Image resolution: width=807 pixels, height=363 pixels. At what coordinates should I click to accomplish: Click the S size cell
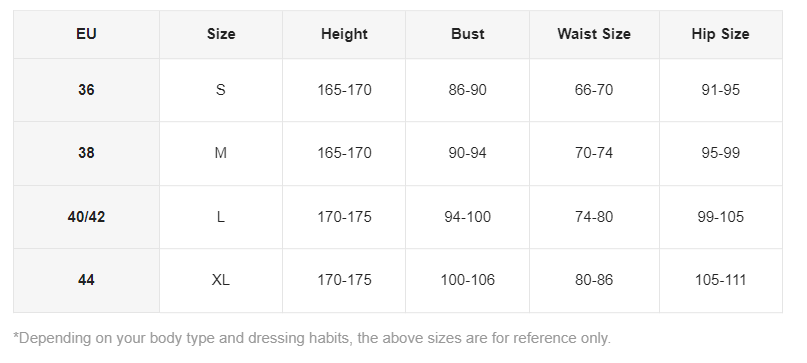tap(221, 90)
